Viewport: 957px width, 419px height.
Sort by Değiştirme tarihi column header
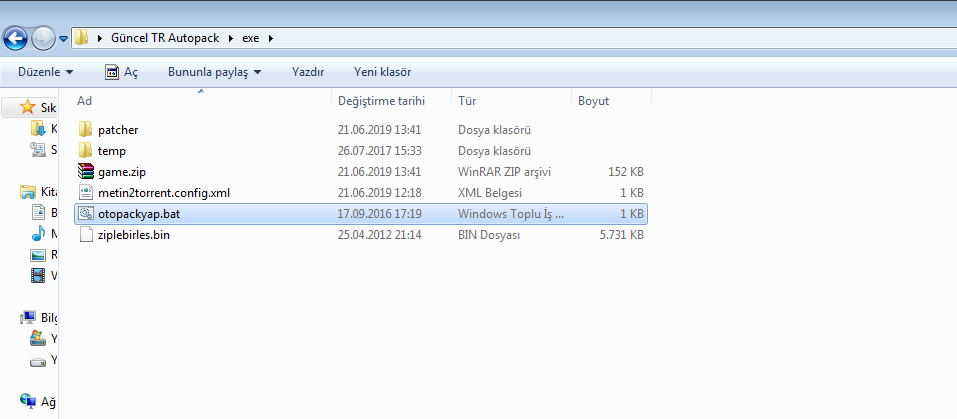[381, 101]
